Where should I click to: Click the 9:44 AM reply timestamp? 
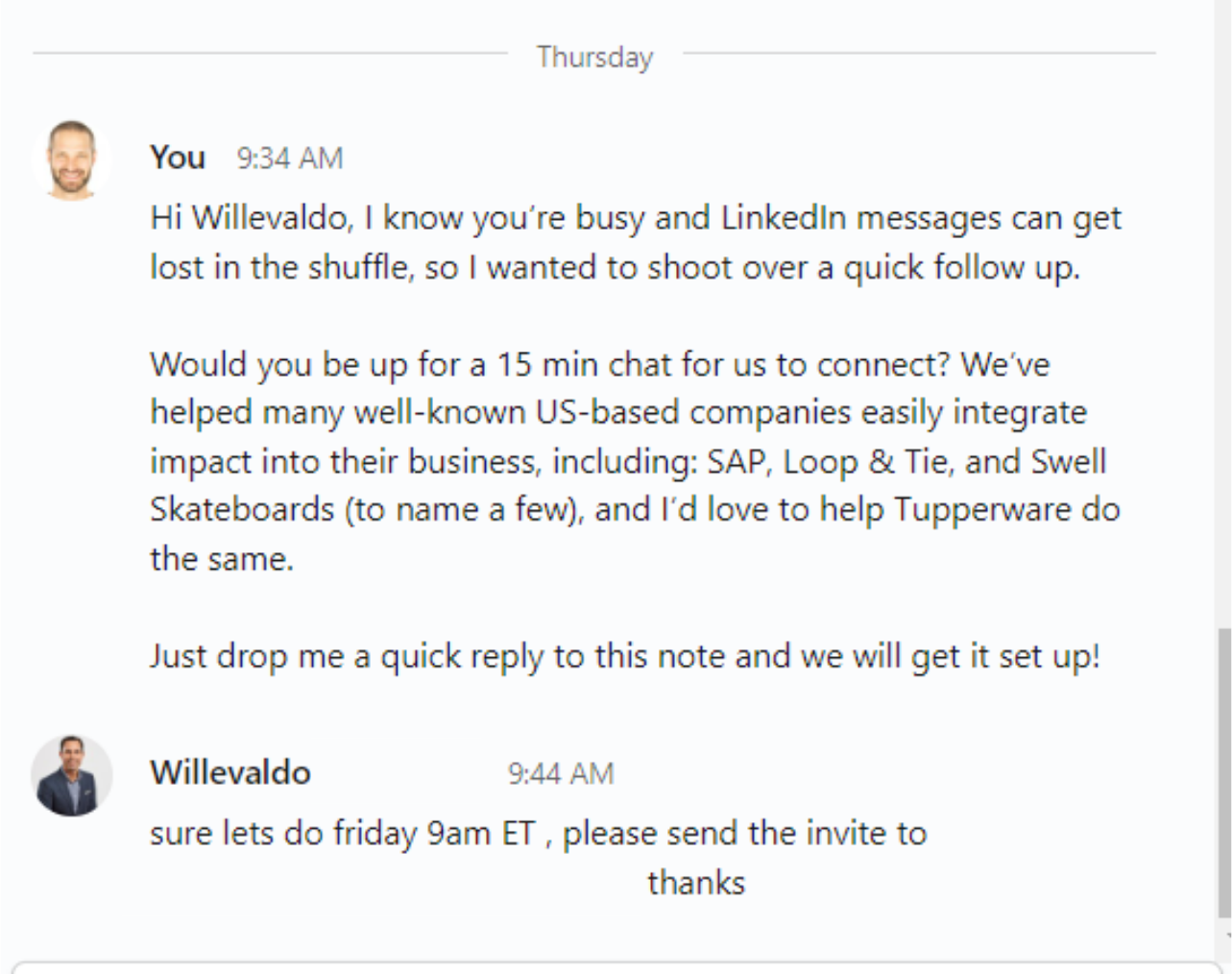click(561, 774)
